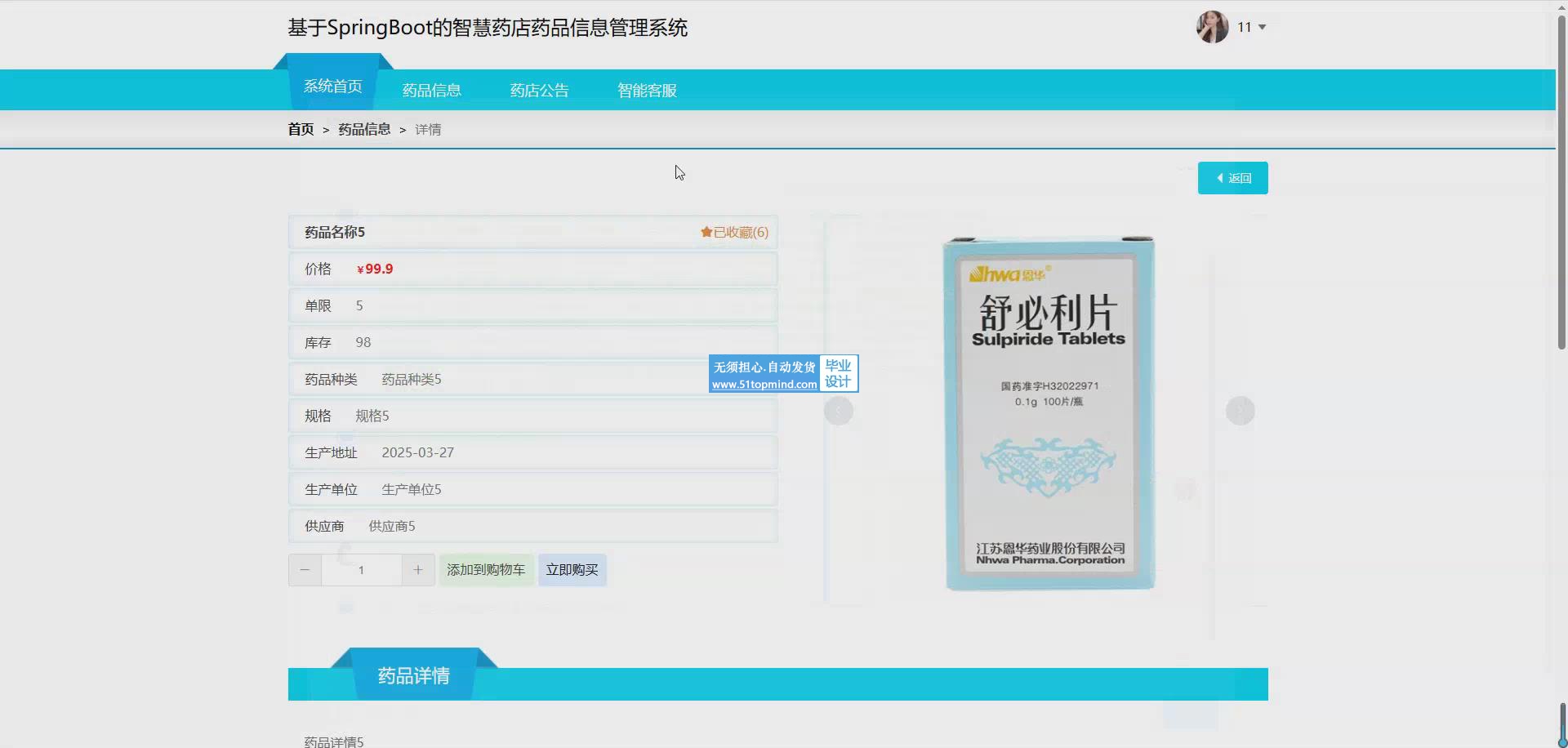Viewport: 1568px width, 748px height.
Task: Click the Sulpiride Tablets product image
Action: pos(1049,412)
